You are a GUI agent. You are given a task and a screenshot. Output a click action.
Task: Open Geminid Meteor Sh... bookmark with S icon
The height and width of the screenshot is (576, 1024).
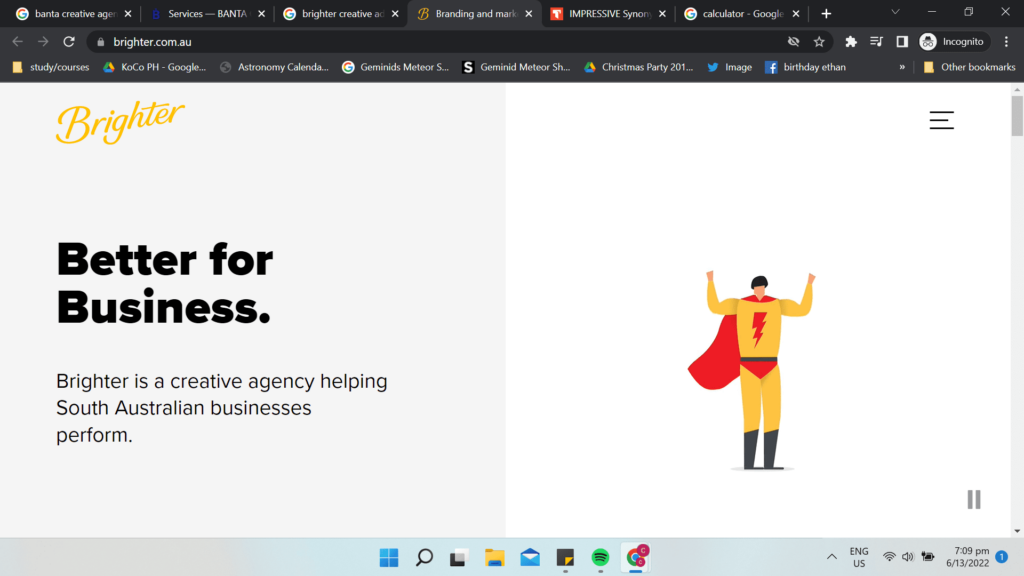click(517, 67)
